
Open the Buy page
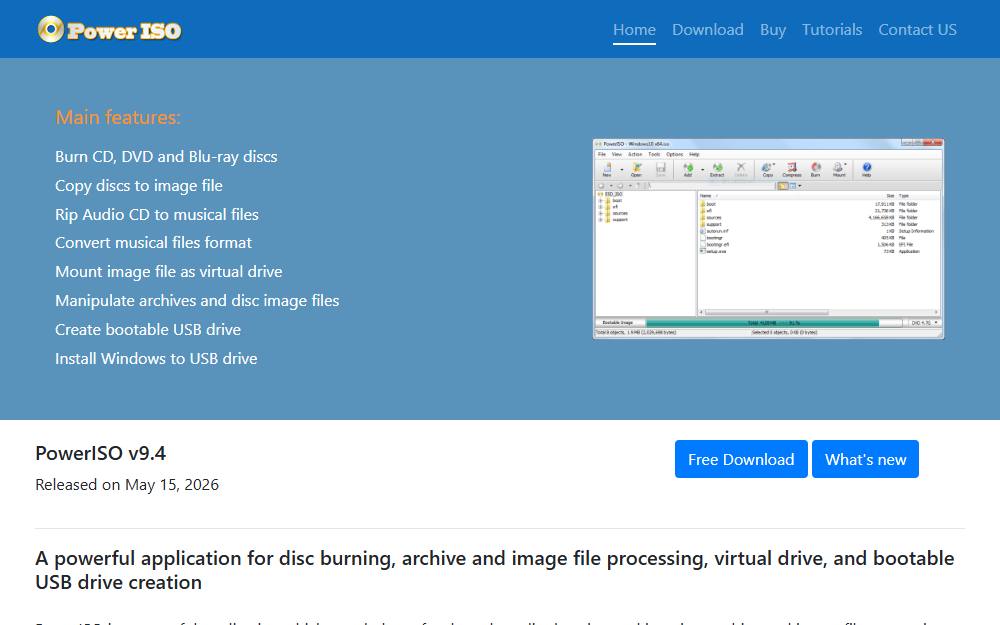click(x=772, y=30)
